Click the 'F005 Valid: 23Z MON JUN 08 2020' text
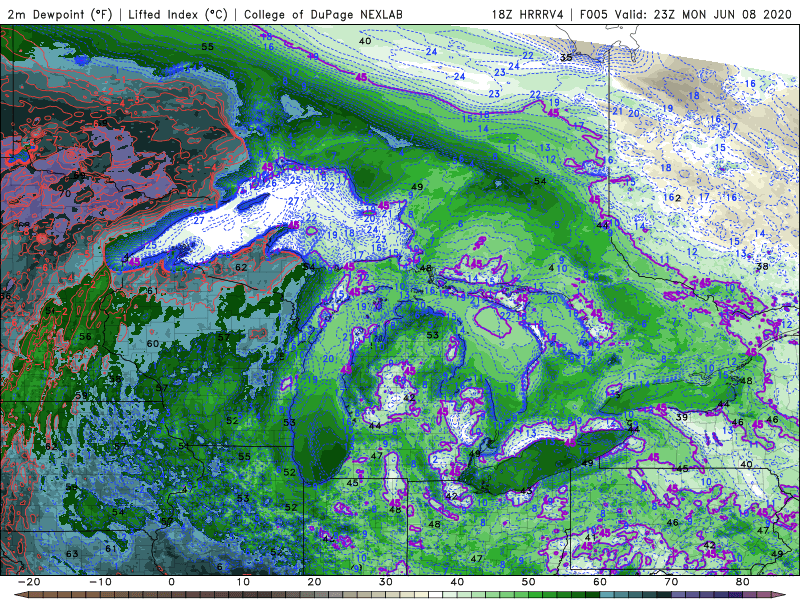Screen dimensions: 800x600 (686, 14)
